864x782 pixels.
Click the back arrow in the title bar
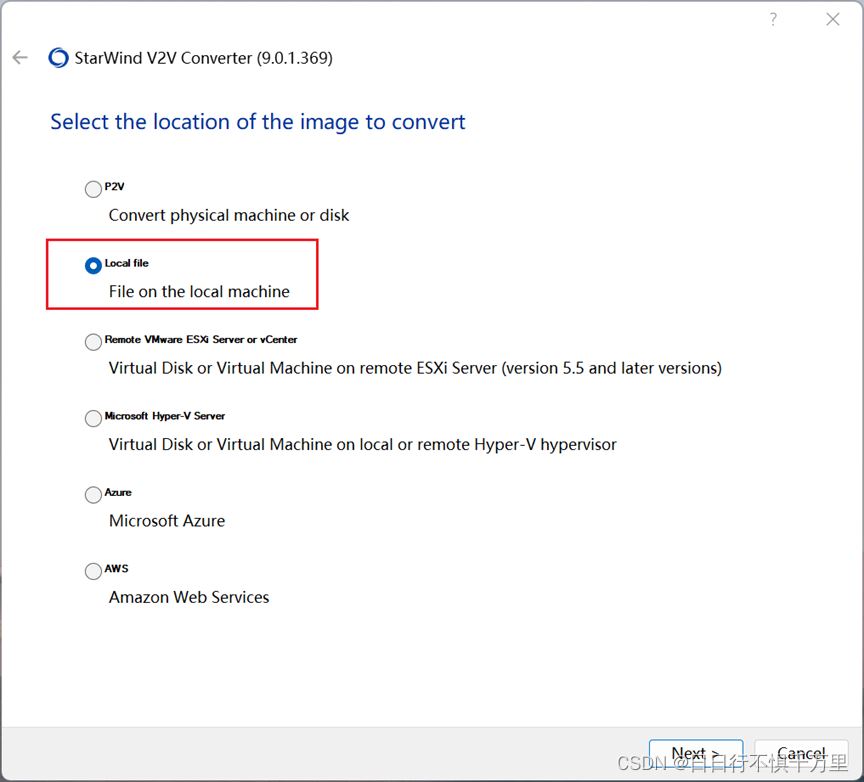pos(20,58)
